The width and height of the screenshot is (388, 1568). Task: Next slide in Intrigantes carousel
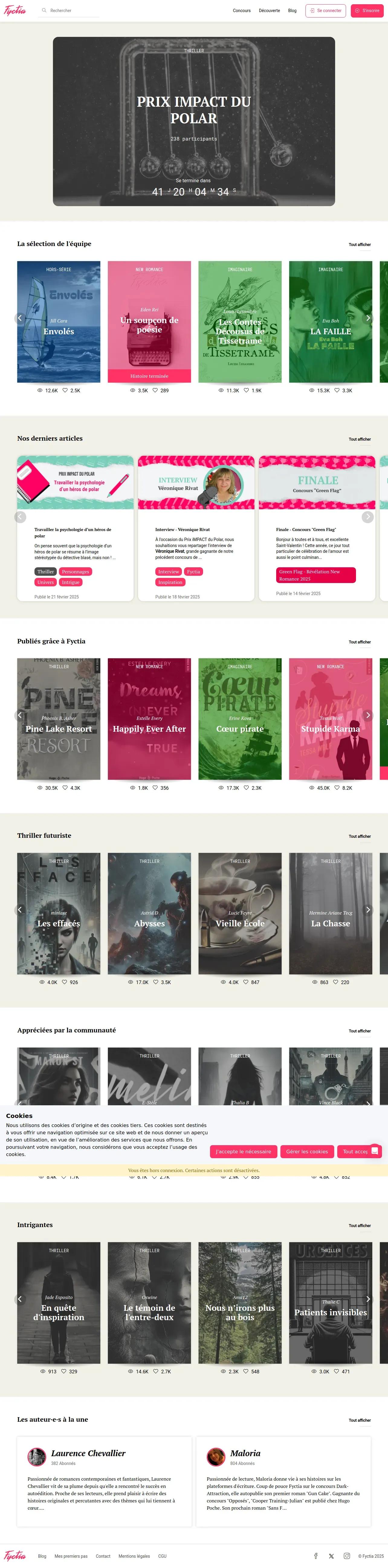[367, 1298]
